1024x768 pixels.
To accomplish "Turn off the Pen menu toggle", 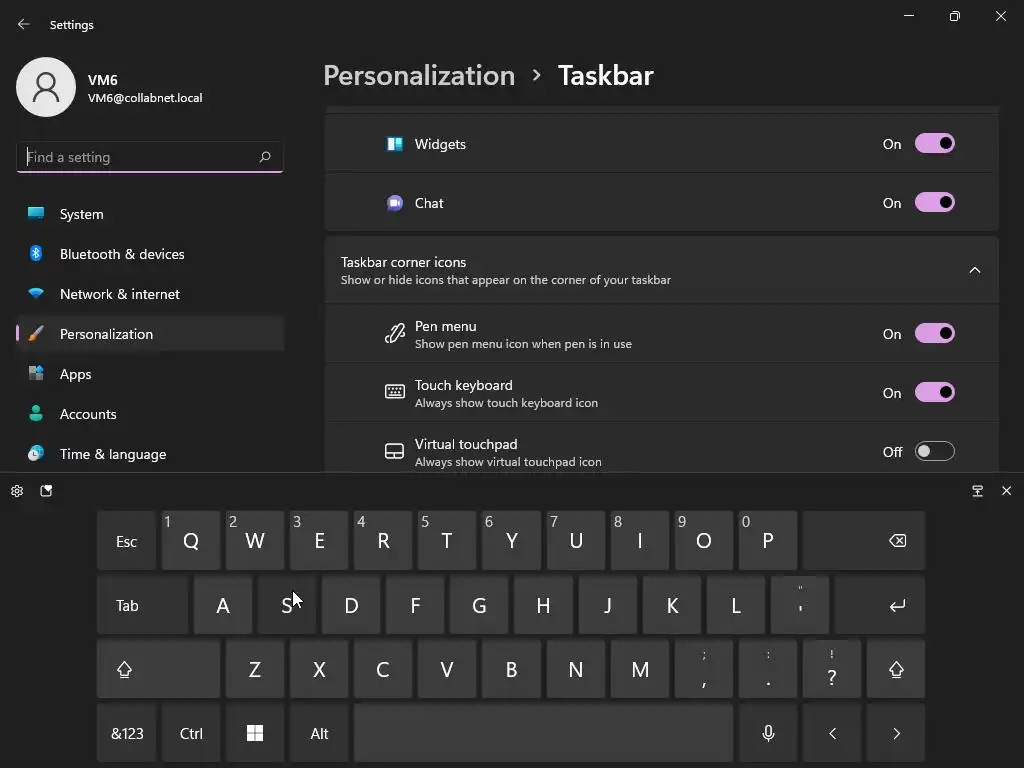I will (x=934, y=334).
